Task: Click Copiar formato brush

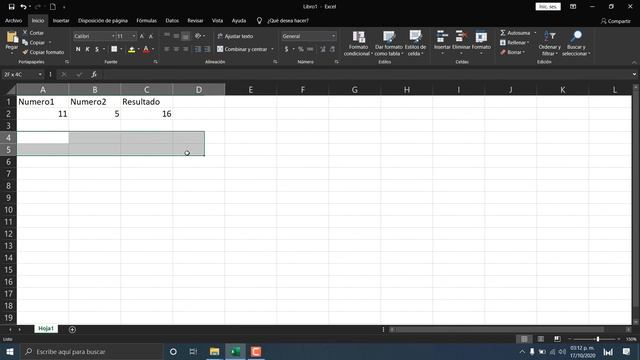Action: tap(43, 52)
